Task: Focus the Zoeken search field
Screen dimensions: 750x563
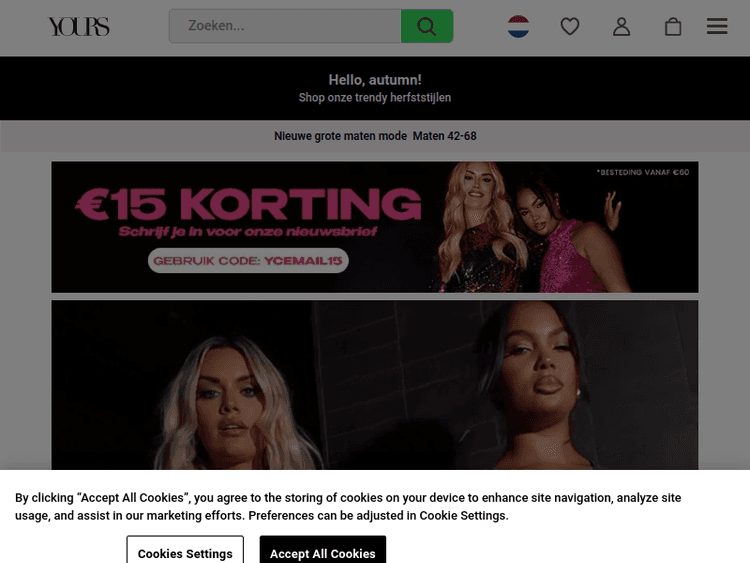Action: 286,26
